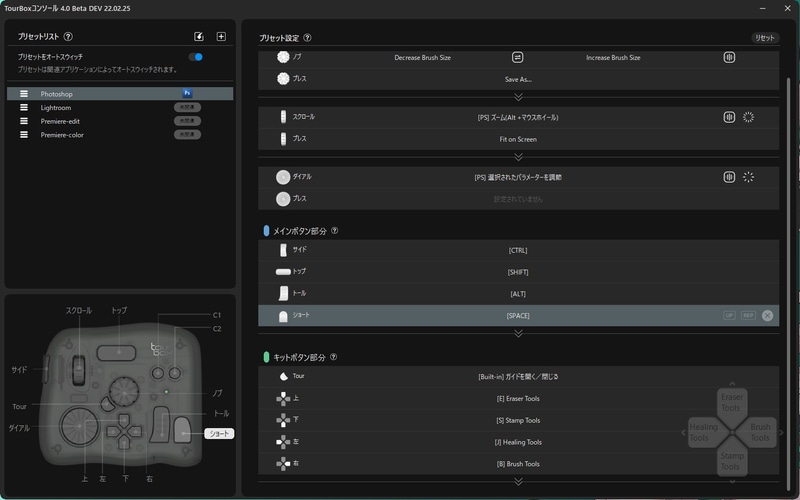Click speed spinner icon on ダイアル row
This screenshot has width=800, height=500.
click(x=748, y=177)
